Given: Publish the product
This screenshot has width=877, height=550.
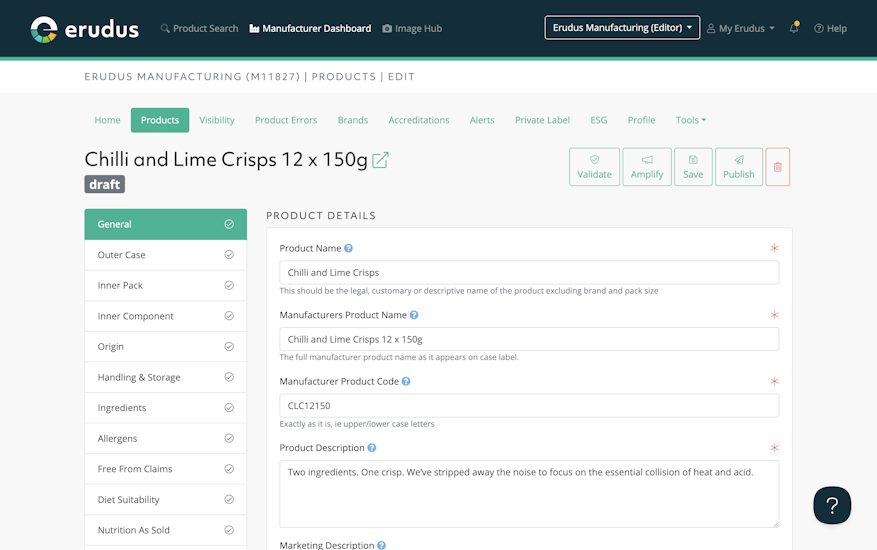Looking at the screenshot, I should click(x=739, y=167).
